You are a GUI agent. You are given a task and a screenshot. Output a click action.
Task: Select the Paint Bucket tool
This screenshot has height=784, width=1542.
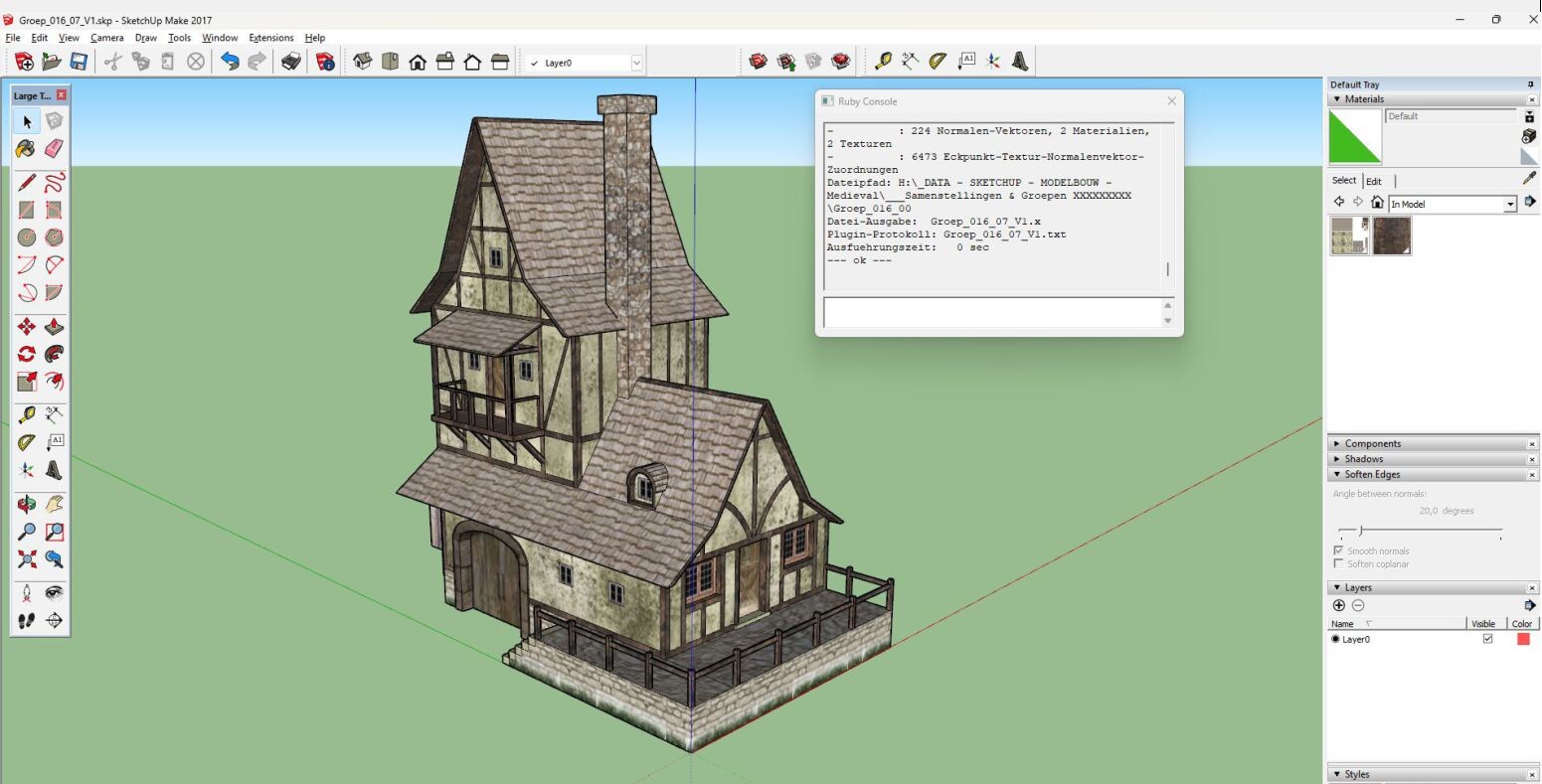tap(26, 148)
